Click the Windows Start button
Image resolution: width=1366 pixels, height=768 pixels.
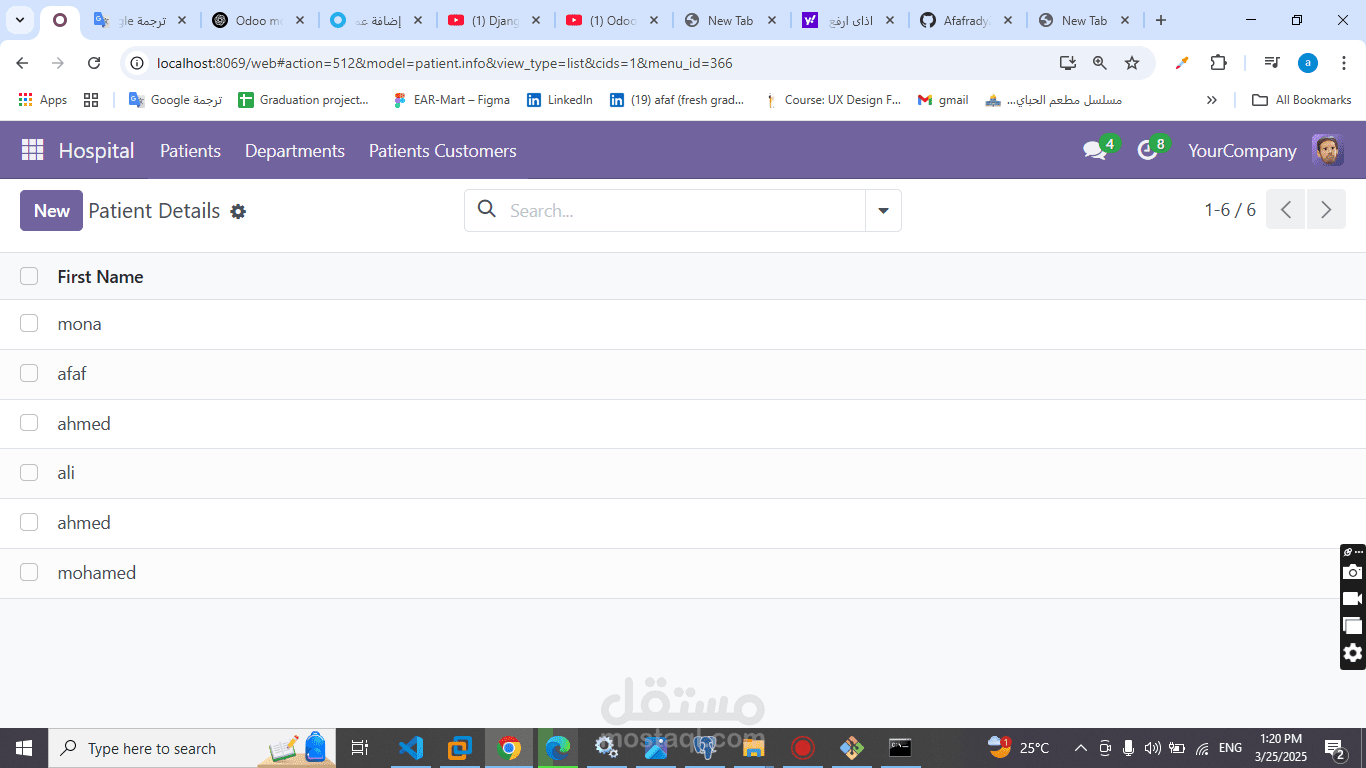[24, 748]
